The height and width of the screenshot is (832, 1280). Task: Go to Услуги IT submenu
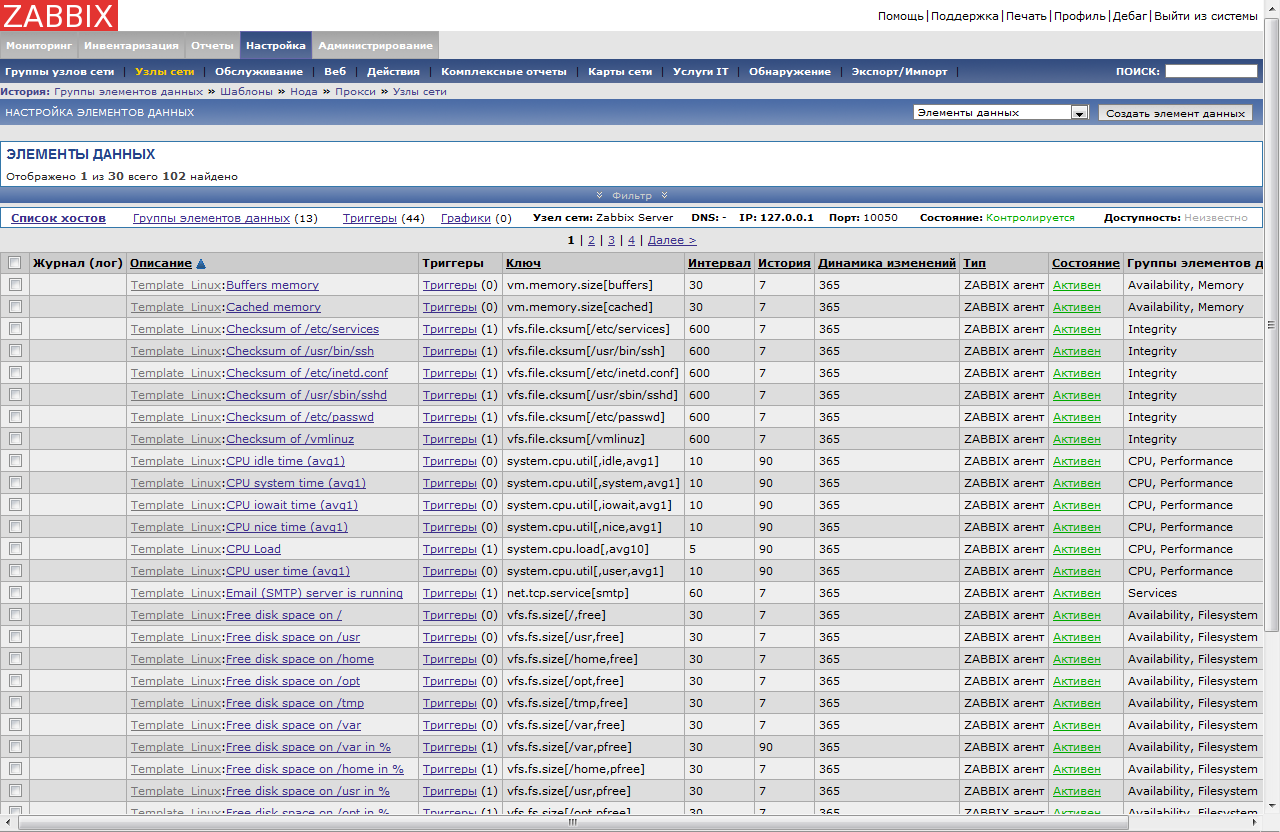(x=701, y=72)
